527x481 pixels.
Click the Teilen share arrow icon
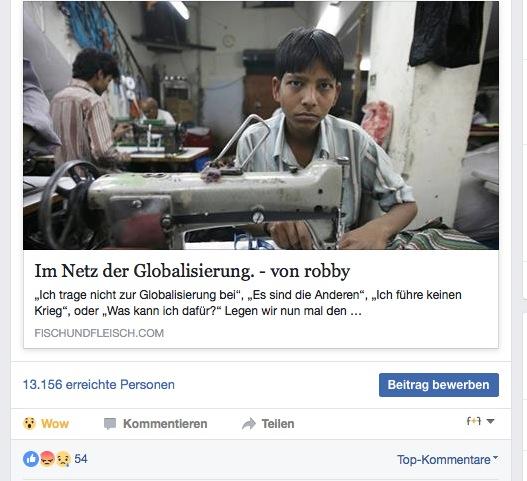tap(249, 424)
